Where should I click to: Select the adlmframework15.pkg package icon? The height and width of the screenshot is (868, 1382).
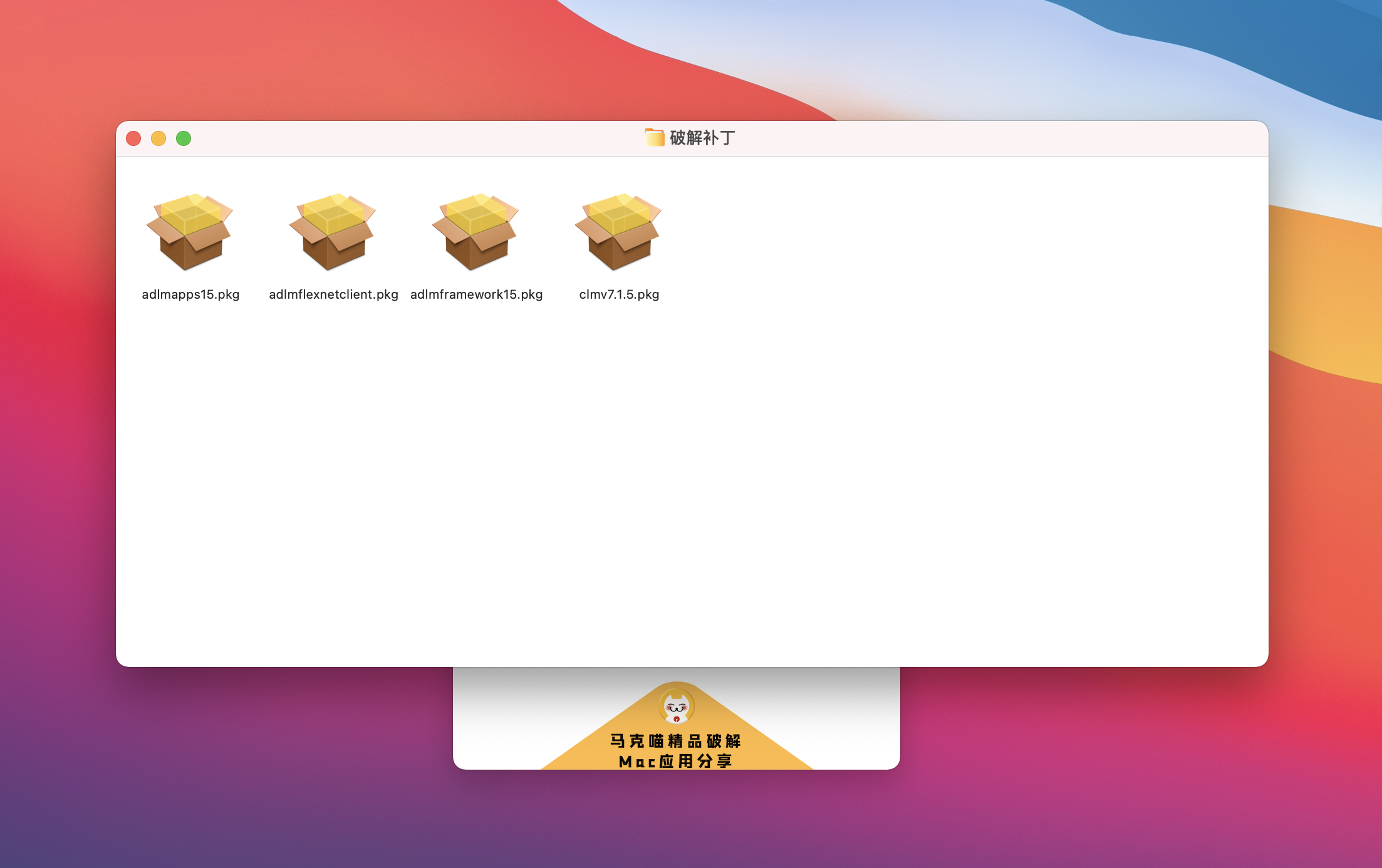click(x=475, y=232)
